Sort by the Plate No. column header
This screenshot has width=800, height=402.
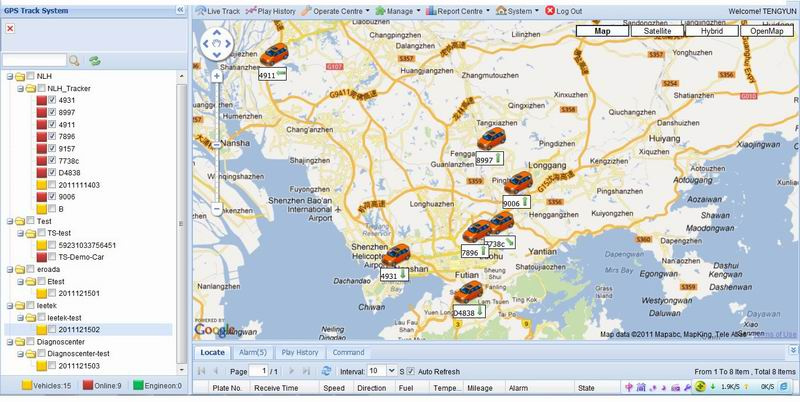click(227, 388)
